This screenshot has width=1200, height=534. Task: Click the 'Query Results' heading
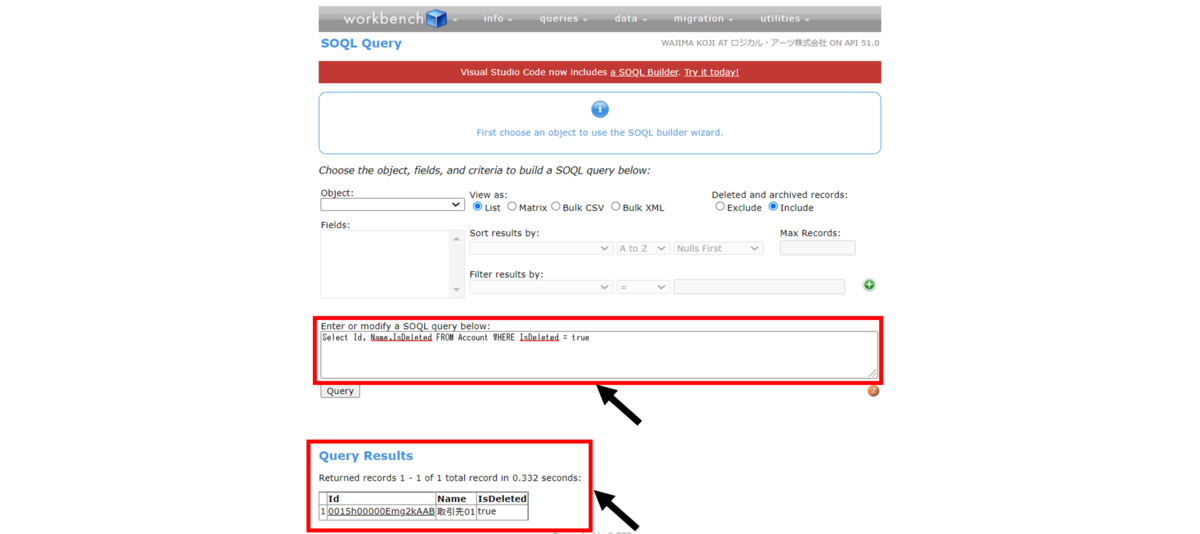click(x=366, y=456)
